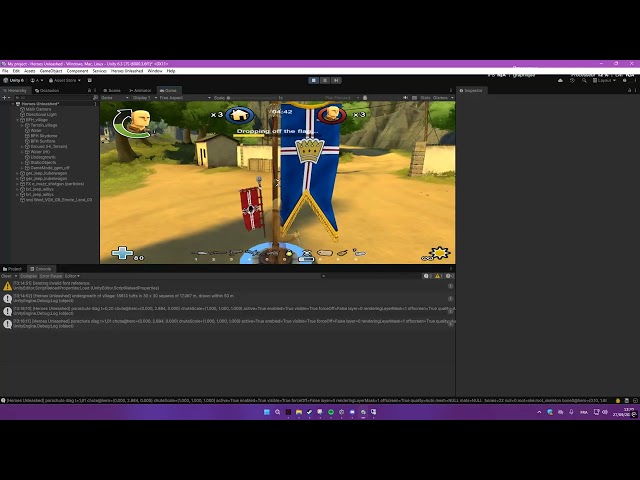Select the Game tab
The width and height of the screenshot is (640, 480).
tap(168, 91)
